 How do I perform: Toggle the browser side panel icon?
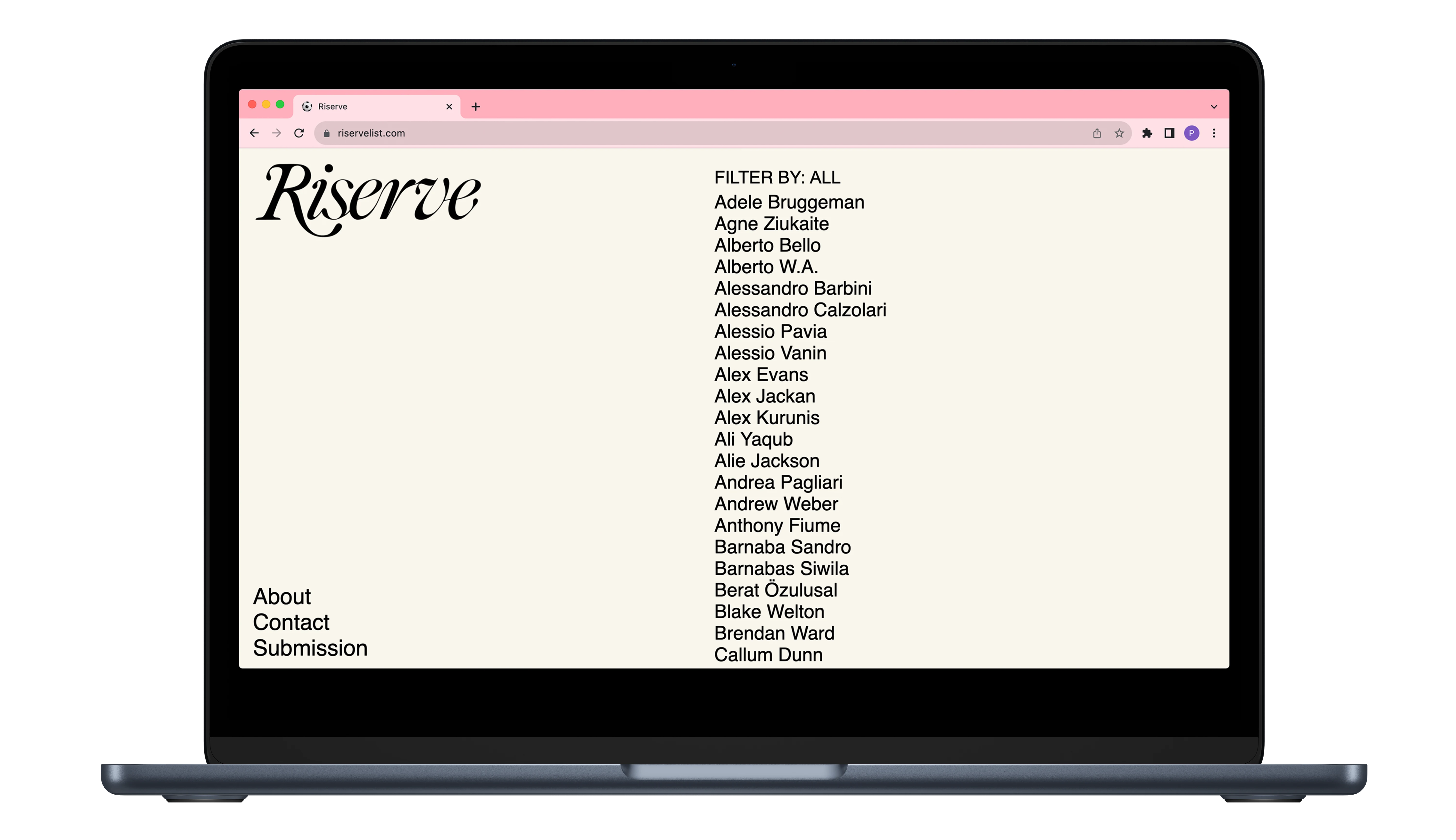point(1169,133)
